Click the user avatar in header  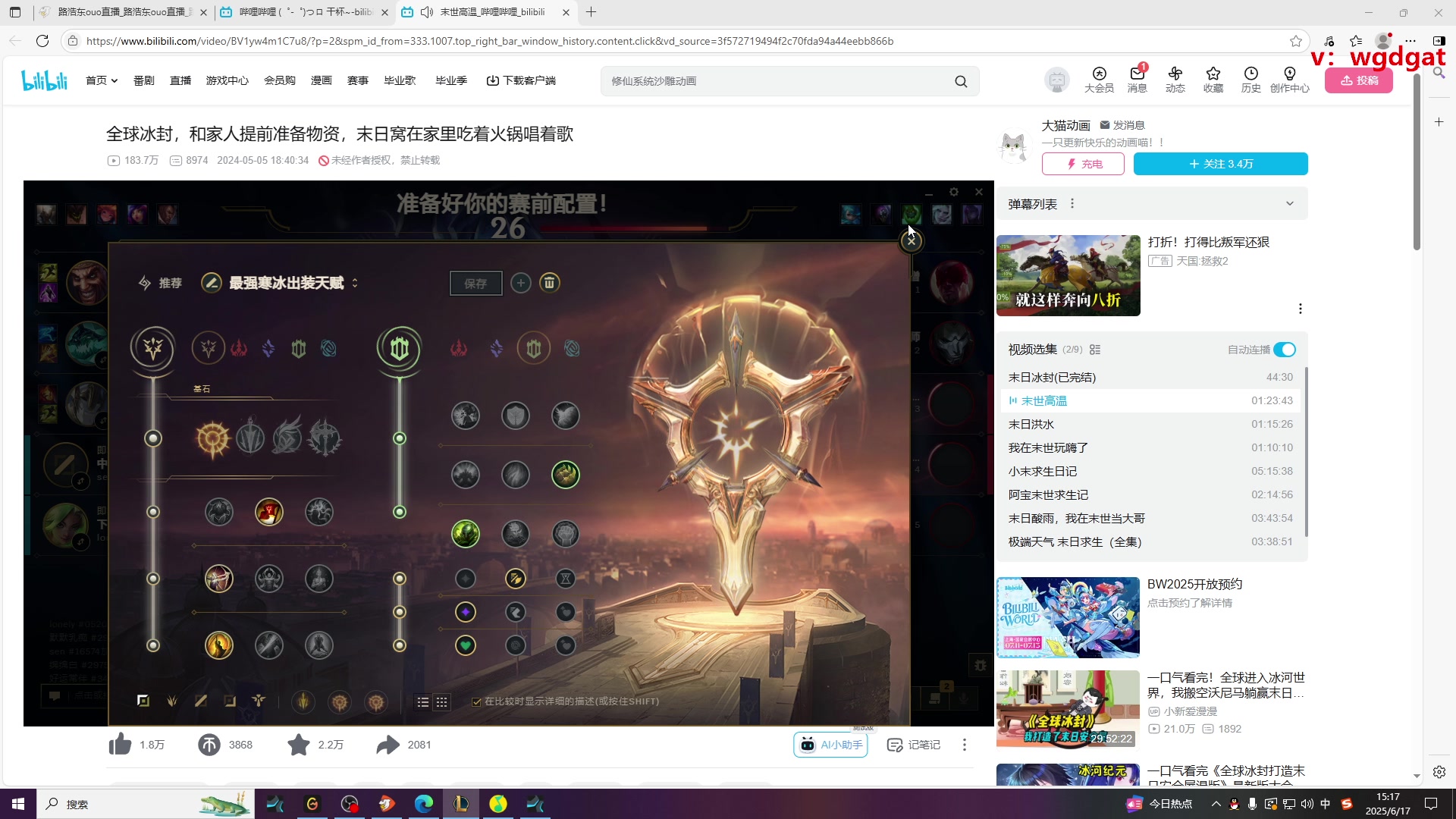tap(1056, 80)
